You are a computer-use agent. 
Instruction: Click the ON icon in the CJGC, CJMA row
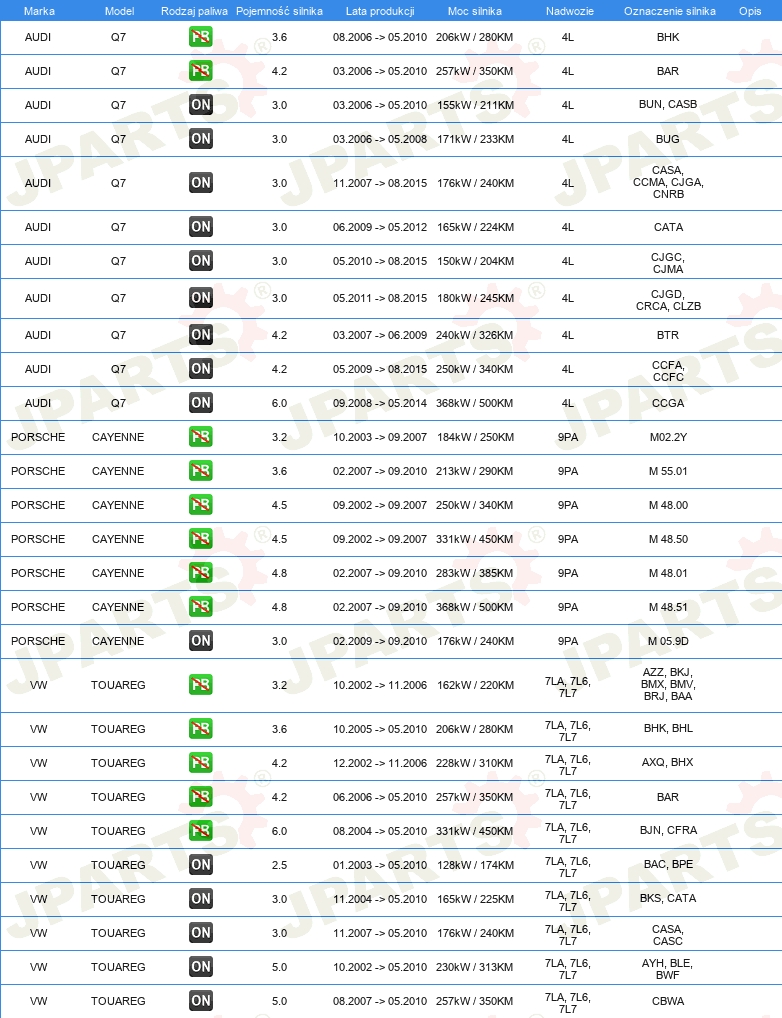201,260
